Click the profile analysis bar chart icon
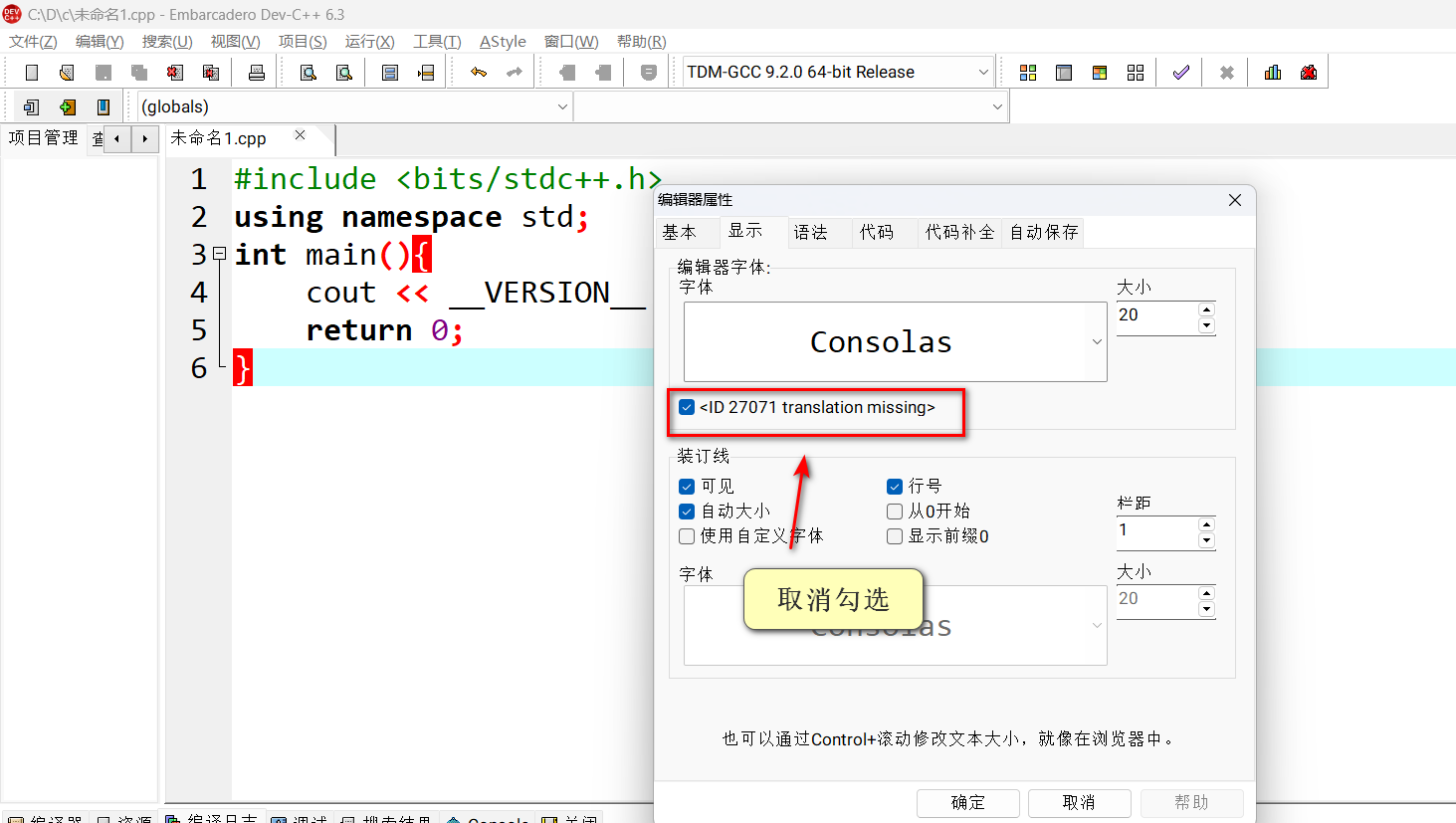 click(1273, 73)
